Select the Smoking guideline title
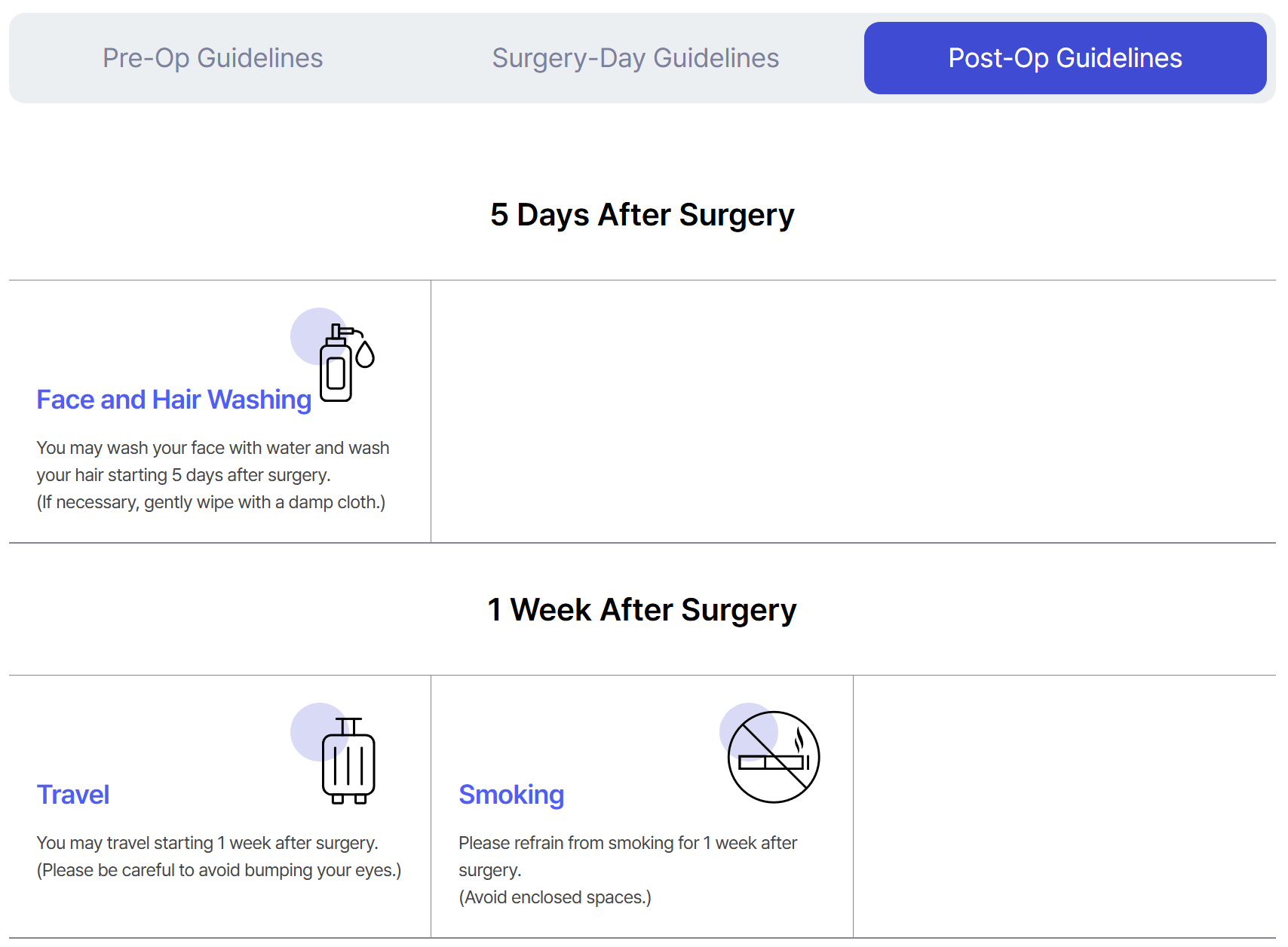1288x947 pixels. tap(511, 795)
